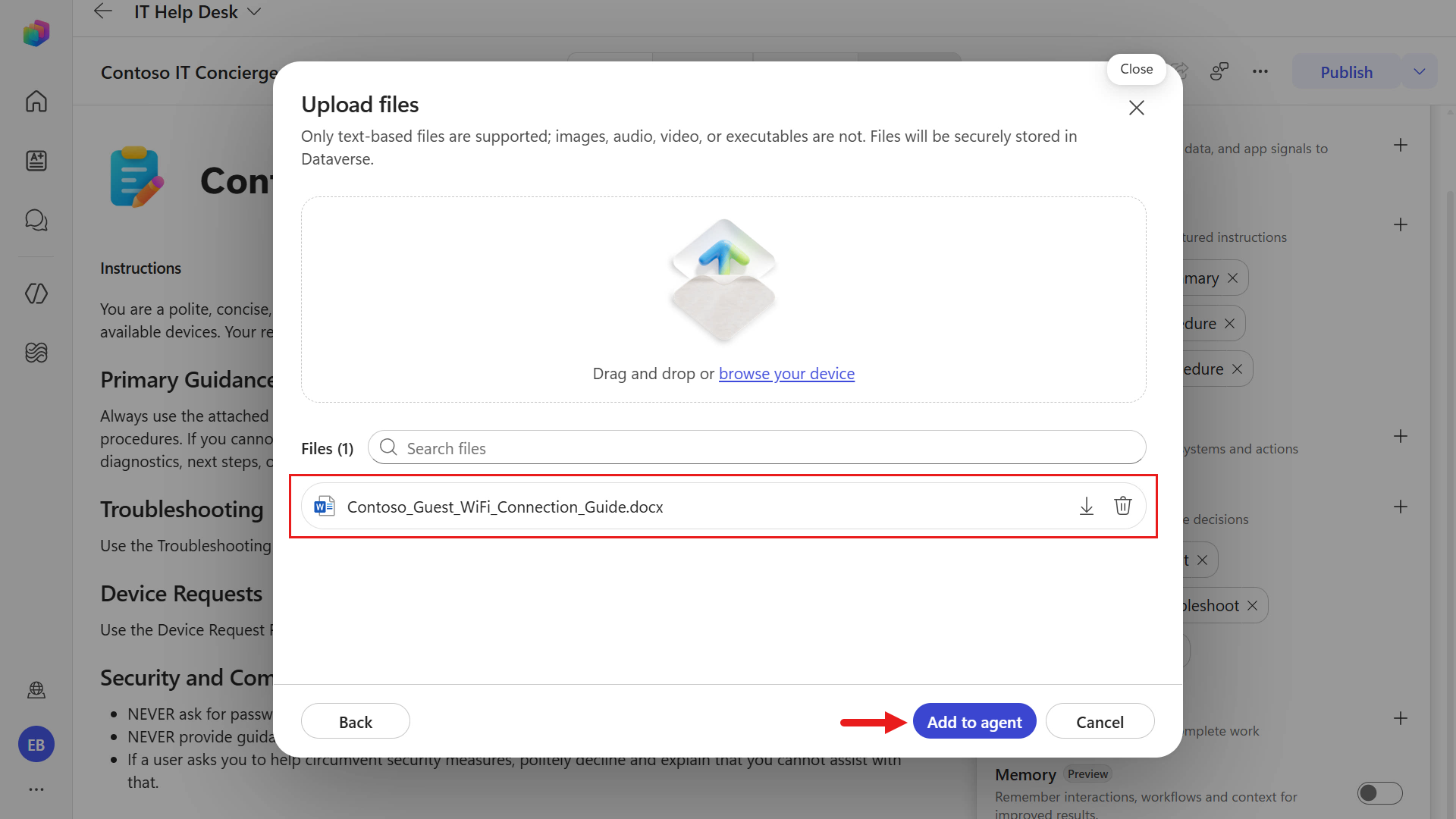Open the knot-shaped sidebar icon

click(36, 353)
